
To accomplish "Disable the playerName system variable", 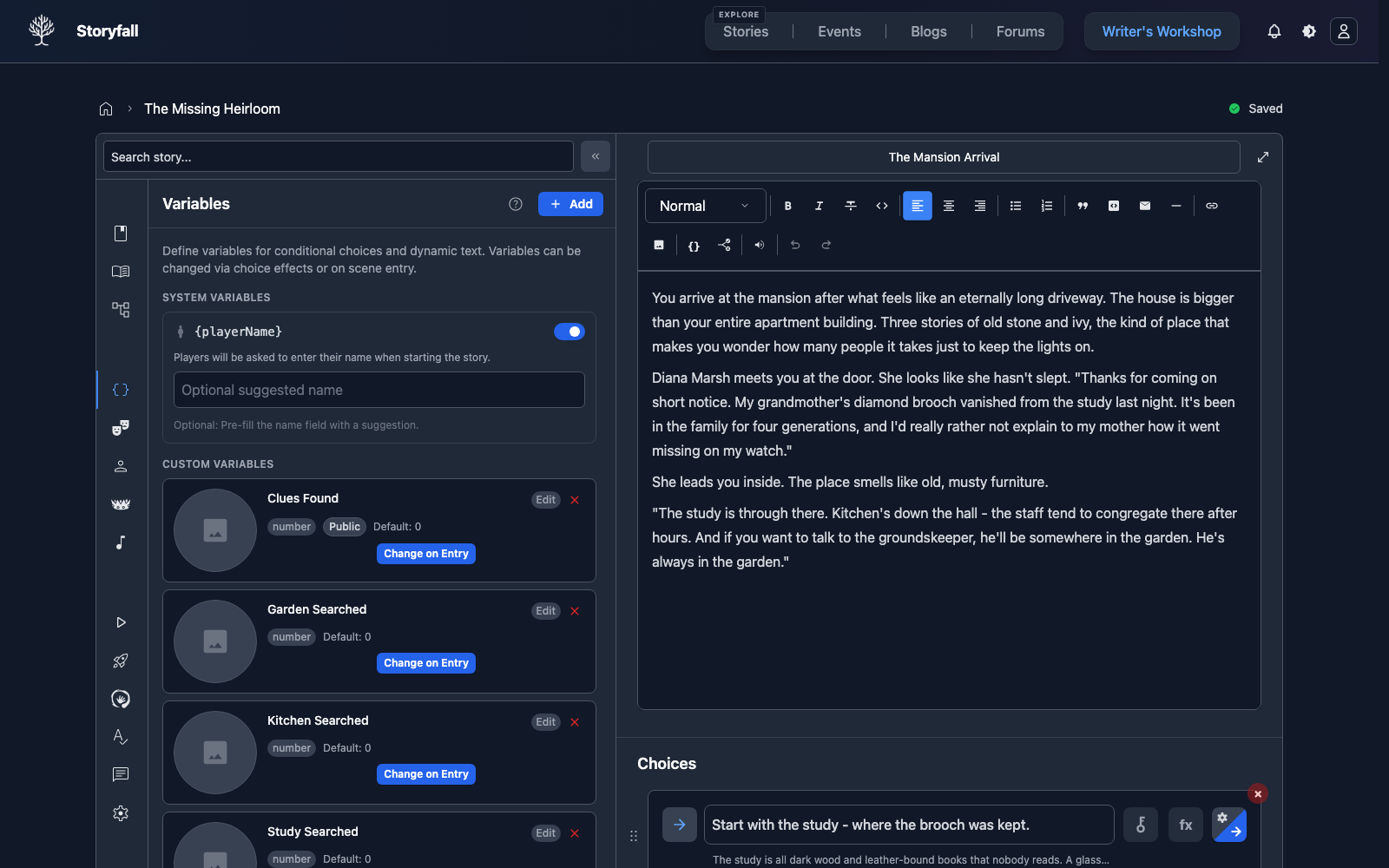I will tap(569, 332).
